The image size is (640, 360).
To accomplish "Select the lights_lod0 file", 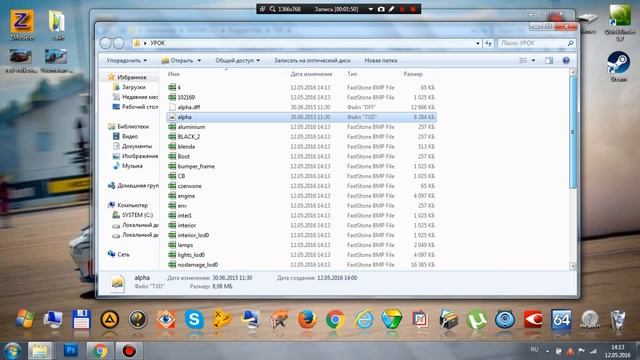I will (x=302, y=255).
